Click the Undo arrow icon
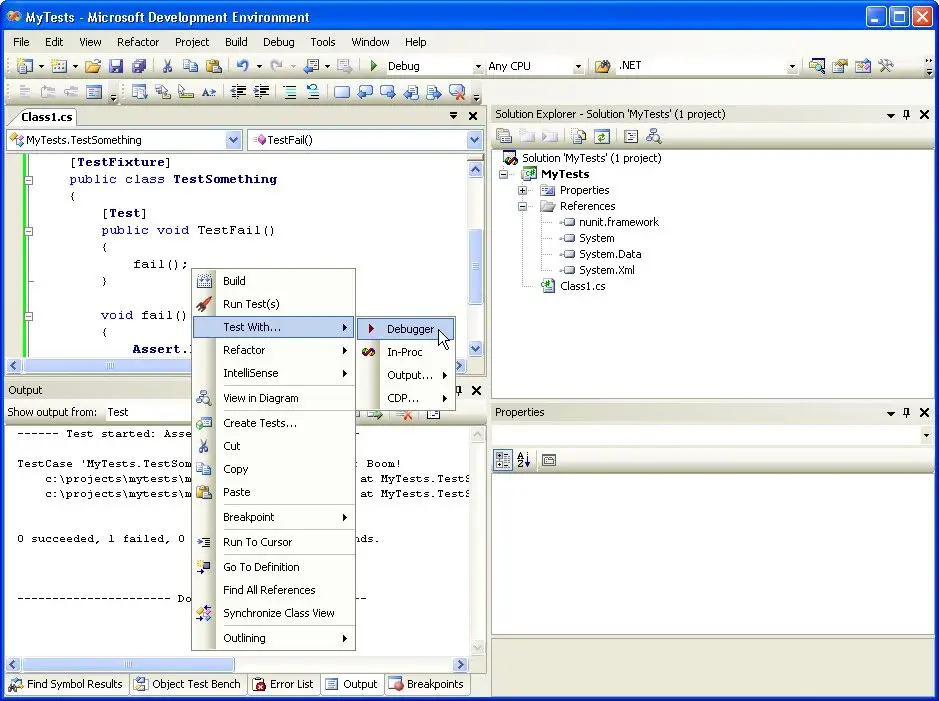 tap(243, 66)
